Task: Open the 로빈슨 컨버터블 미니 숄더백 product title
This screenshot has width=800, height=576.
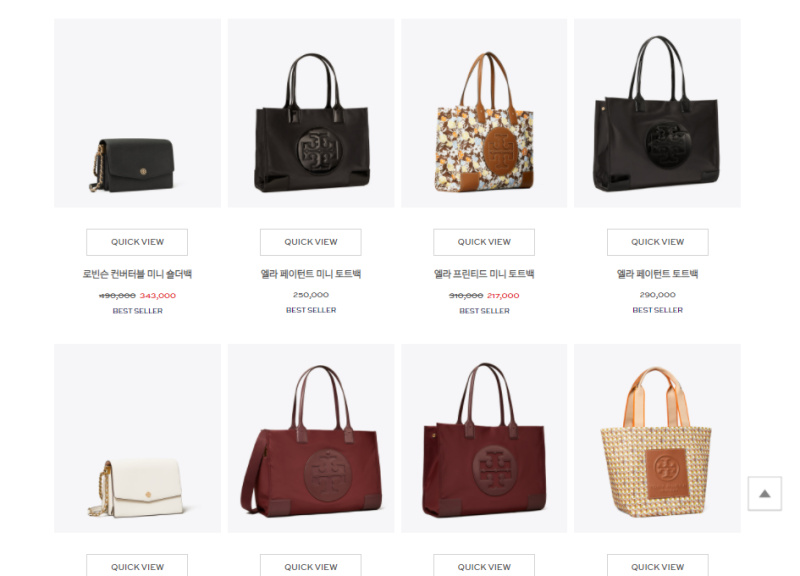Action: pos(137,274)
